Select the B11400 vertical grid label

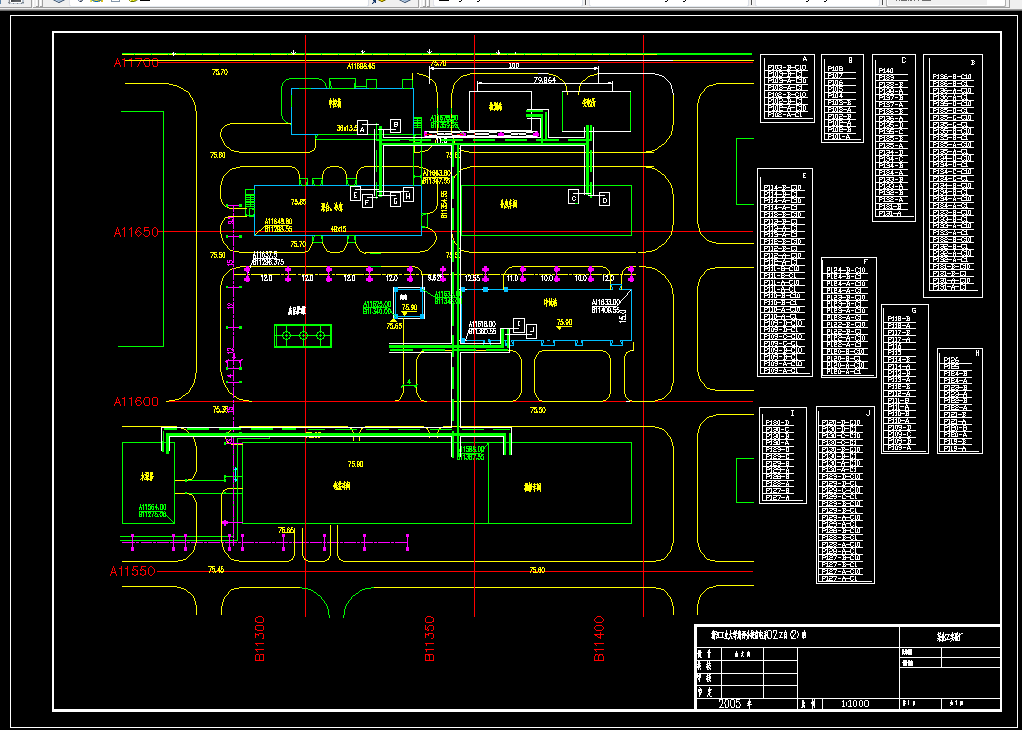pos(599,639)
